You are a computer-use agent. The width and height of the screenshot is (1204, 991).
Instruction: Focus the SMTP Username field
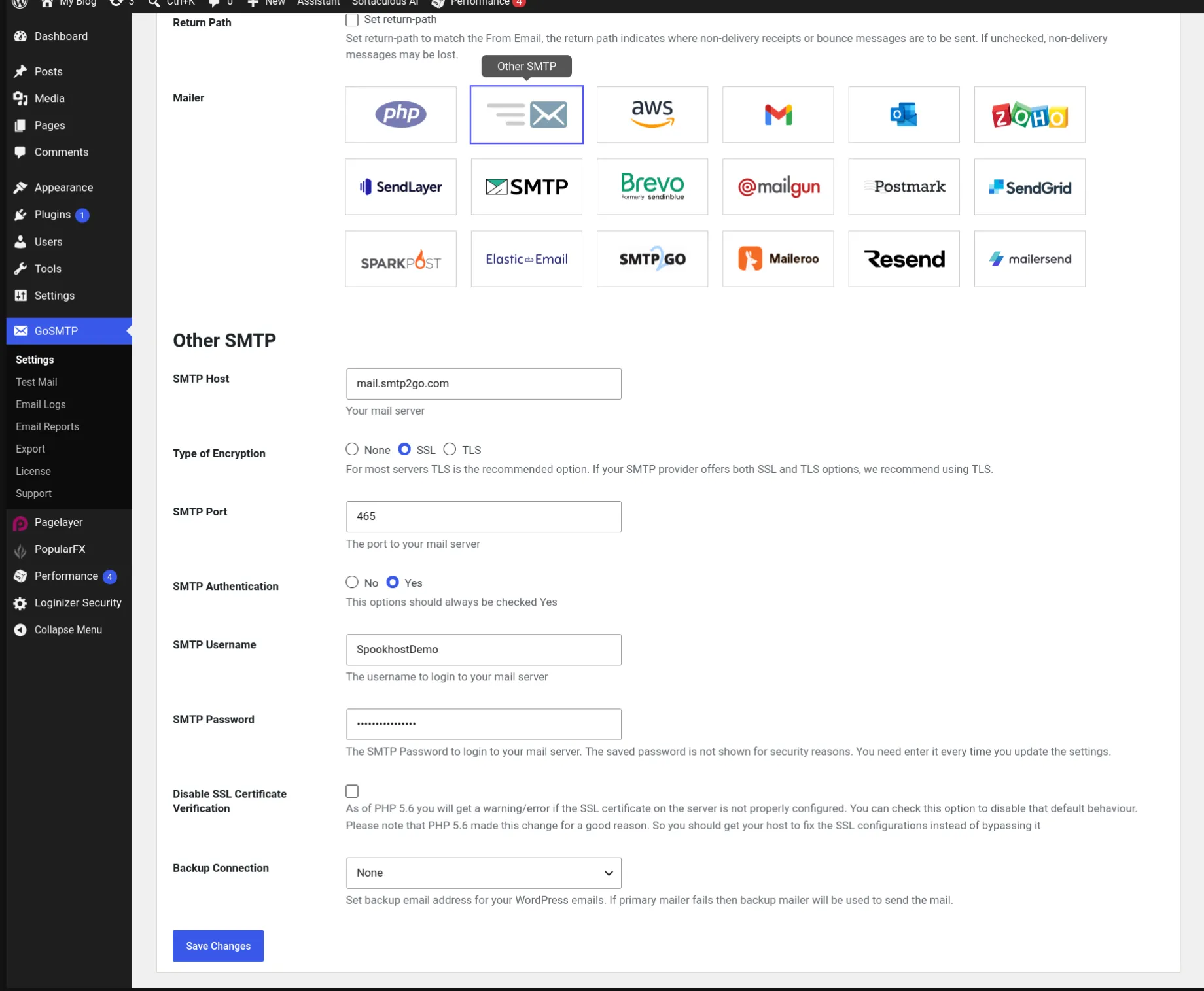pyautogui.click(x=484, y=650)
